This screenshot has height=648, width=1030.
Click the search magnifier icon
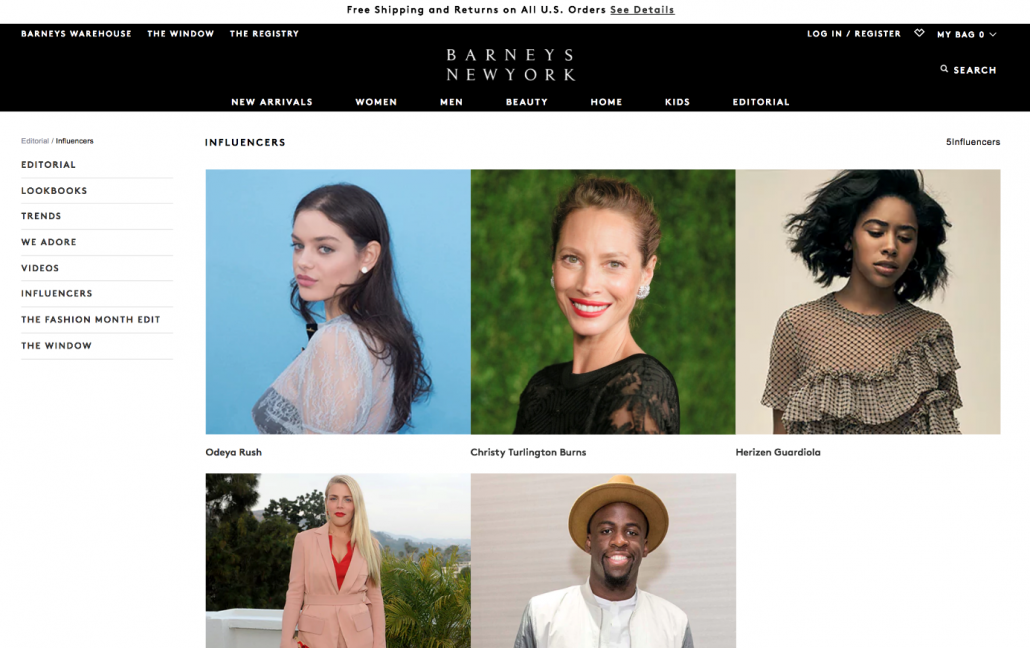944,69
